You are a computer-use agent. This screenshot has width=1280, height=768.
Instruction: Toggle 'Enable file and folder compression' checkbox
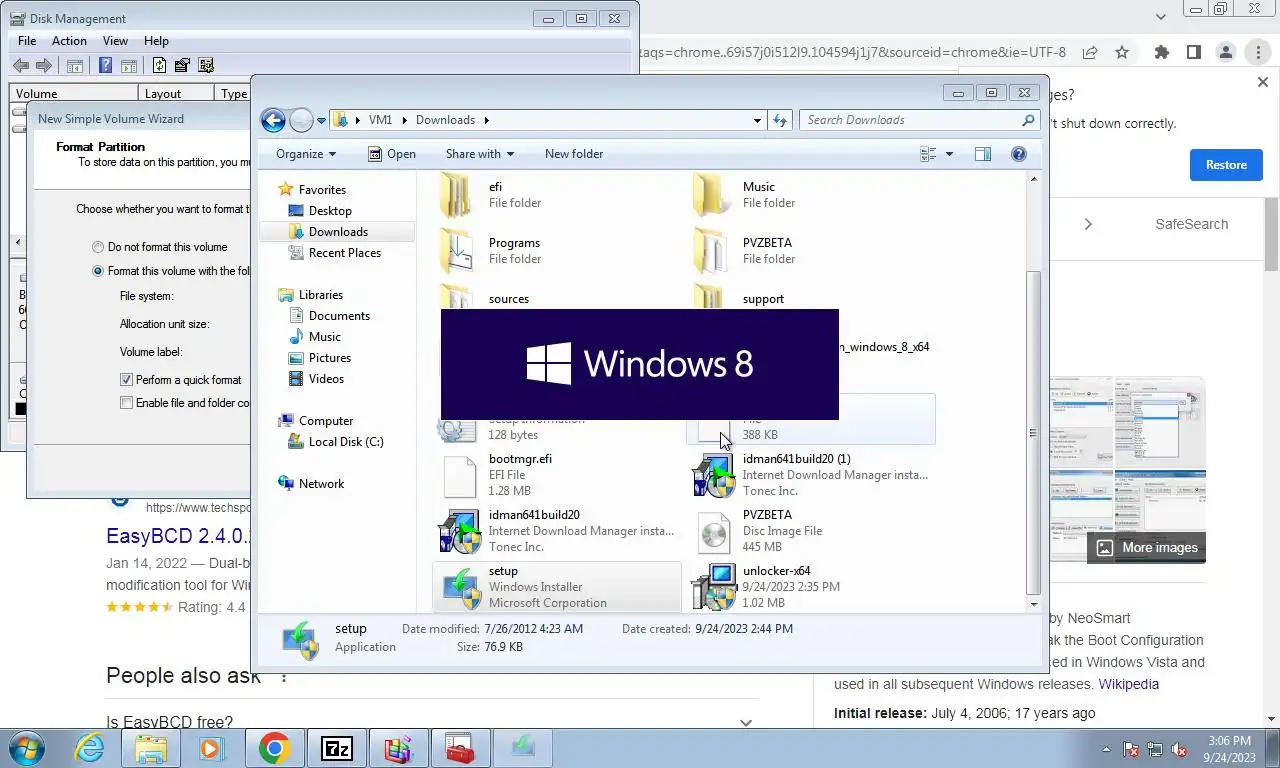click(x=126, y=403)
